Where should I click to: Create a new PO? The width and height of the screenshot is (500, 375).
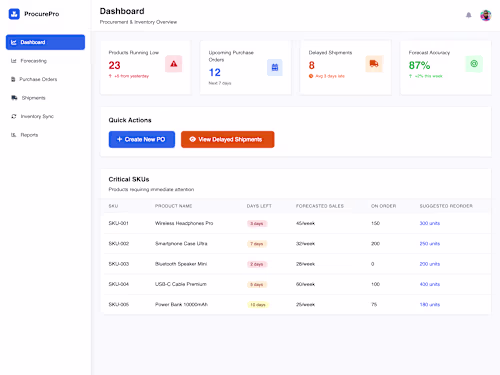[142, 139]
